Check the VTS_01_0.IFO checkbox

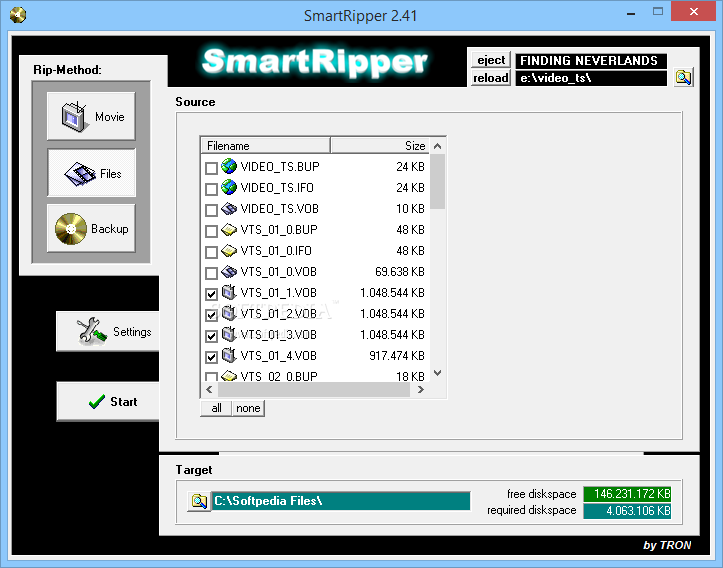point(211,252)
